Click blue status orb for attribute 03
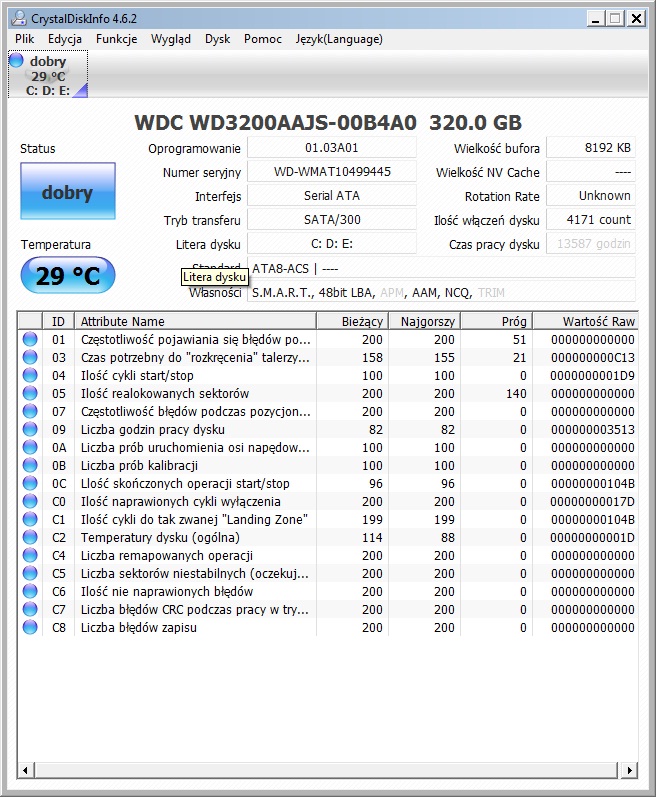 (30, 357)
